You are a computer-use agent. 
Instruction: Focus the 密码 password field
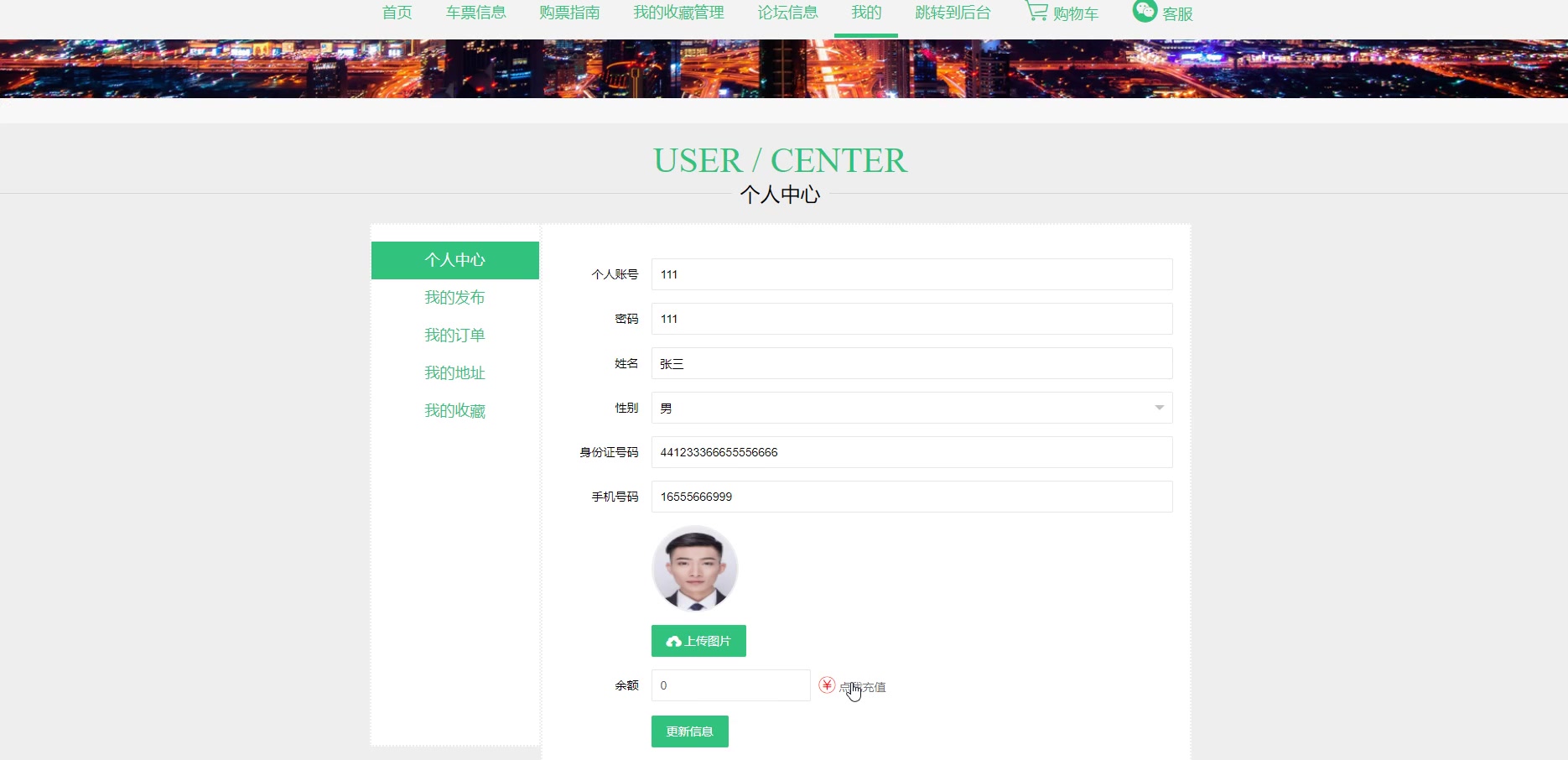(911, 319)
